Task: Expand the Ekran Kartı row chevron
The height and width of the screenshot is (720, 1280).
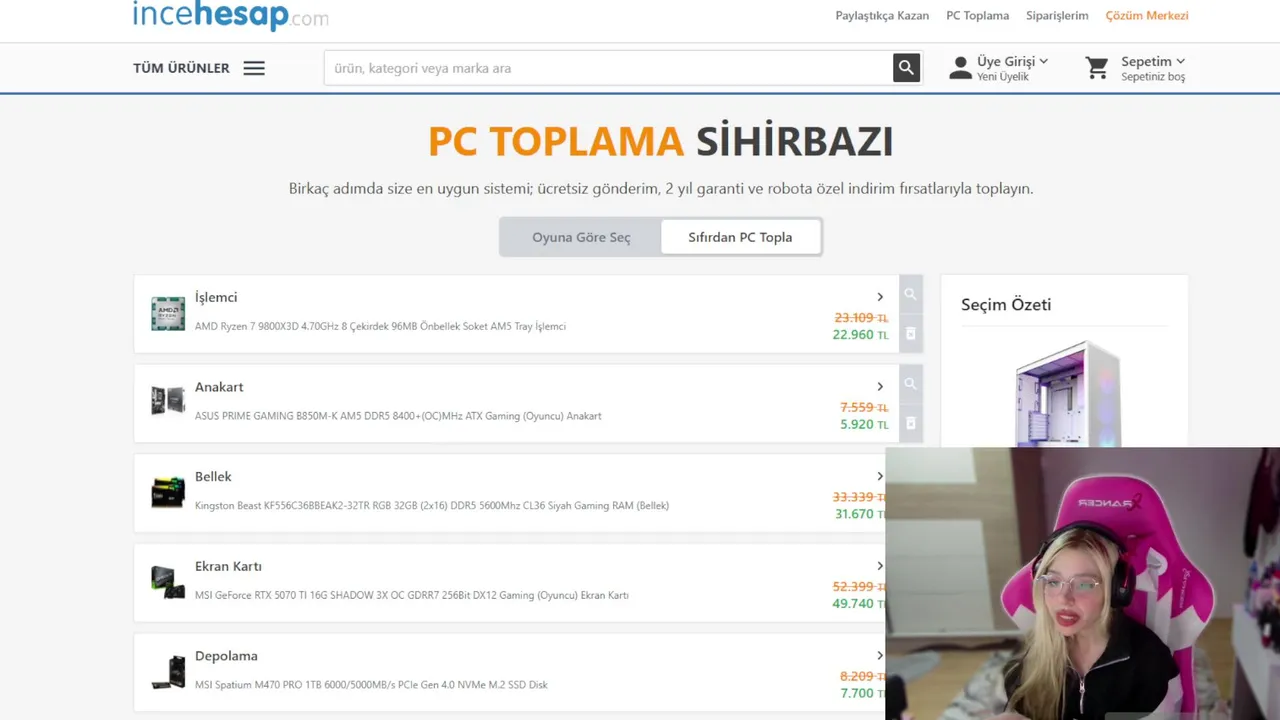Action: [880, 566]
